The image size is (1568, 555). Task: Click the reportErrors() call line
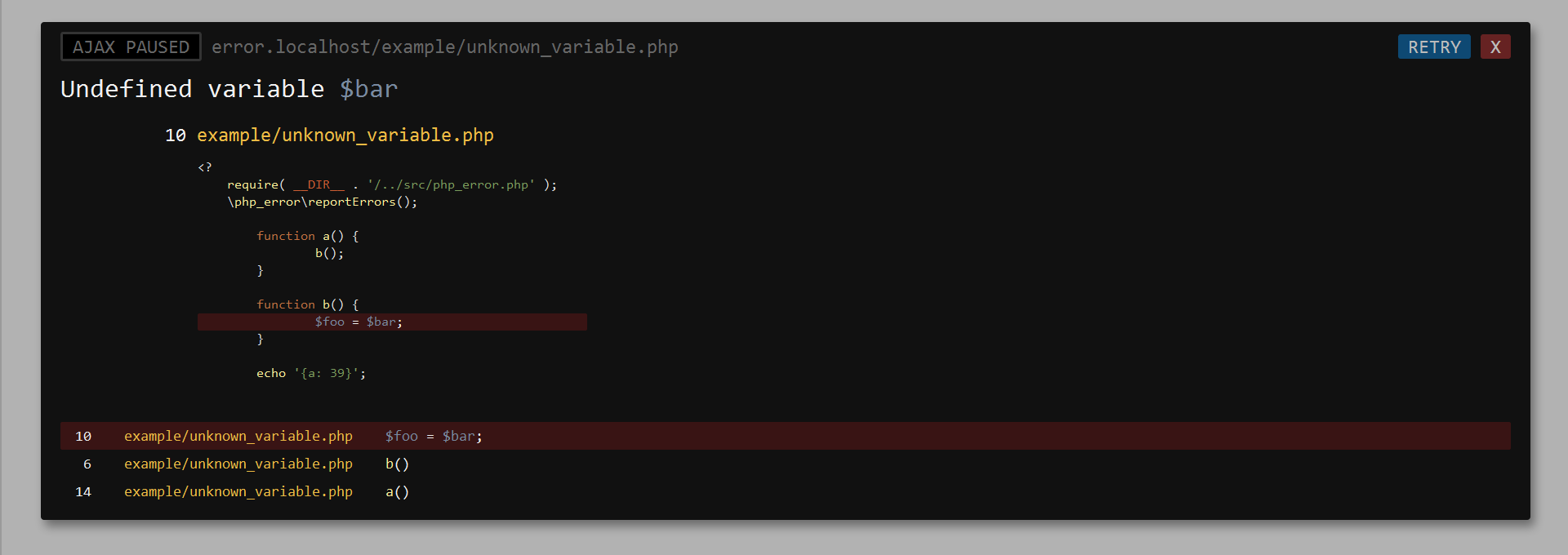[322, 202]
